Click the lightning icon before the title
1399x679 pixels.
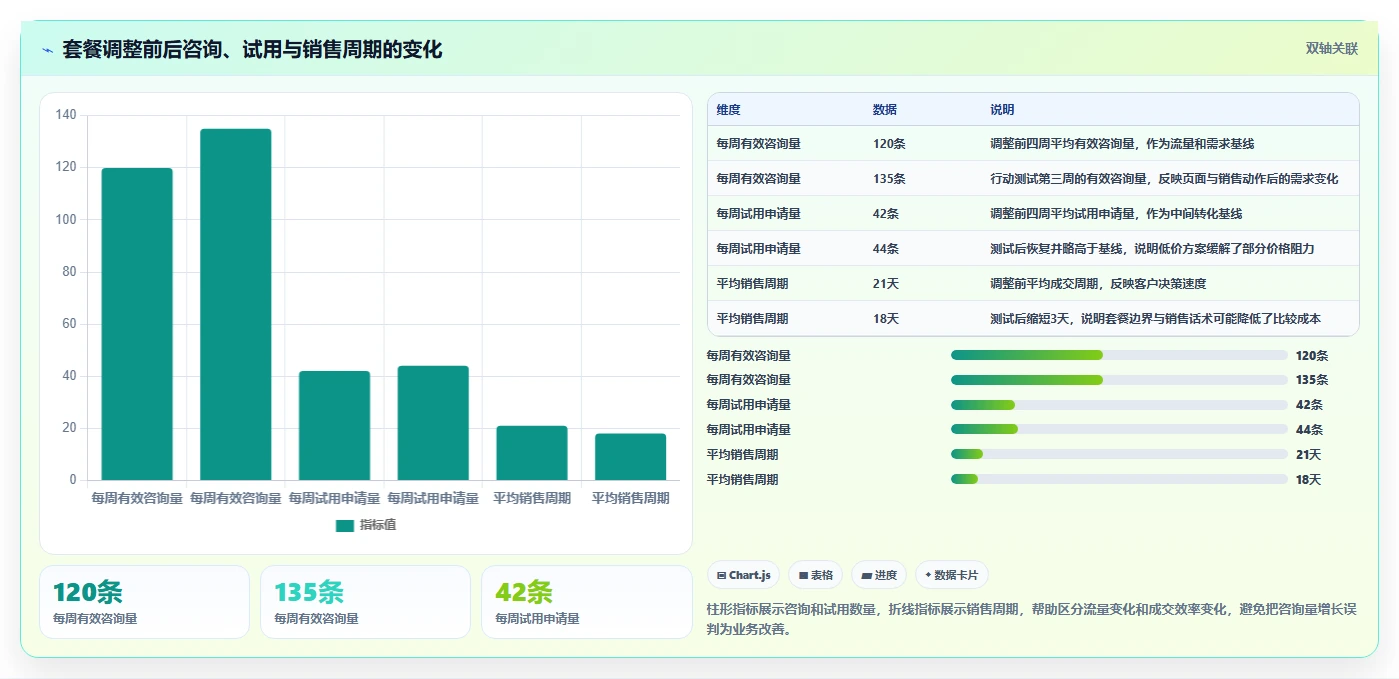pyautogui.click(x=47, y=50)
